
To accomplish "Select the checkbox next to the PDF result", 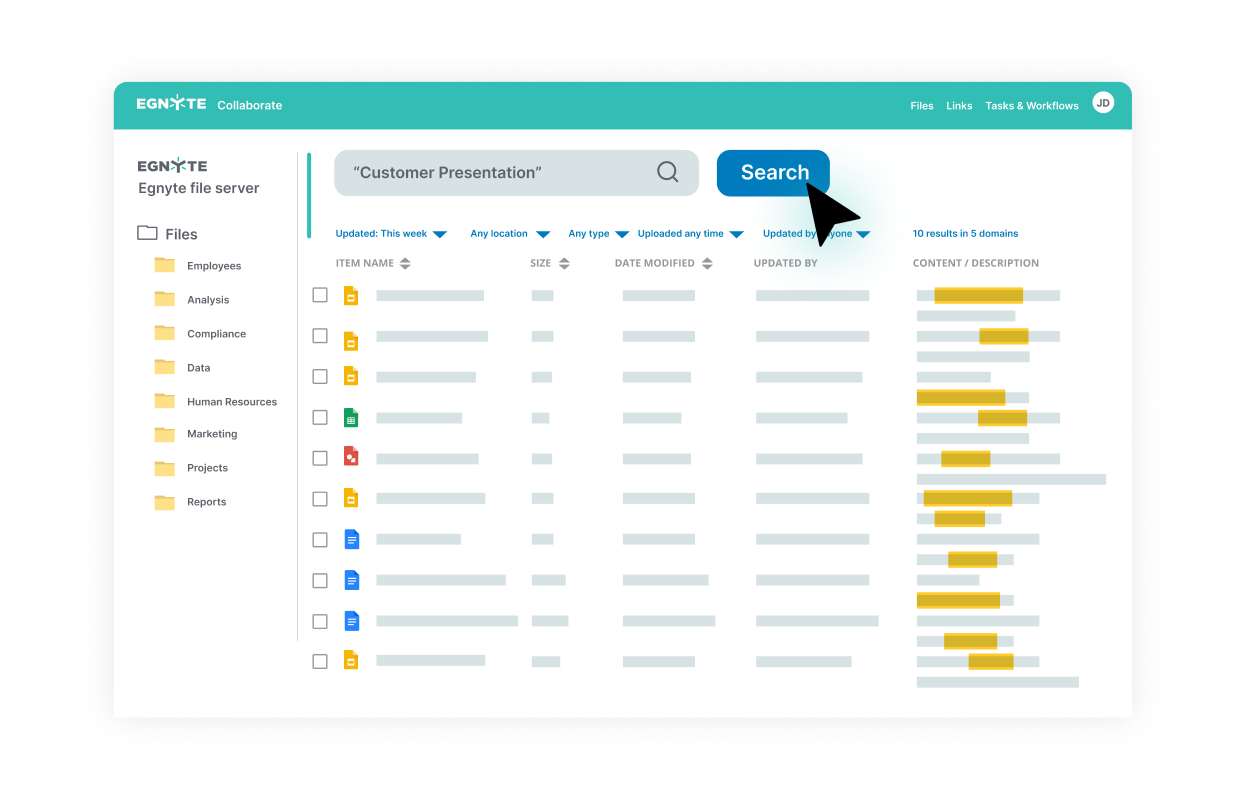I will [320, 457].
